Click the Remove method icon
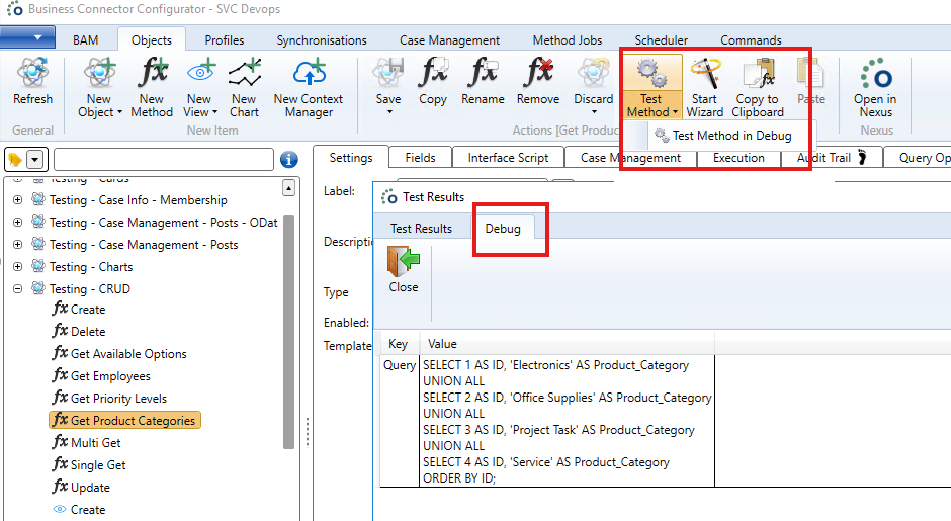The image size is (951, 521). point(538,72)
